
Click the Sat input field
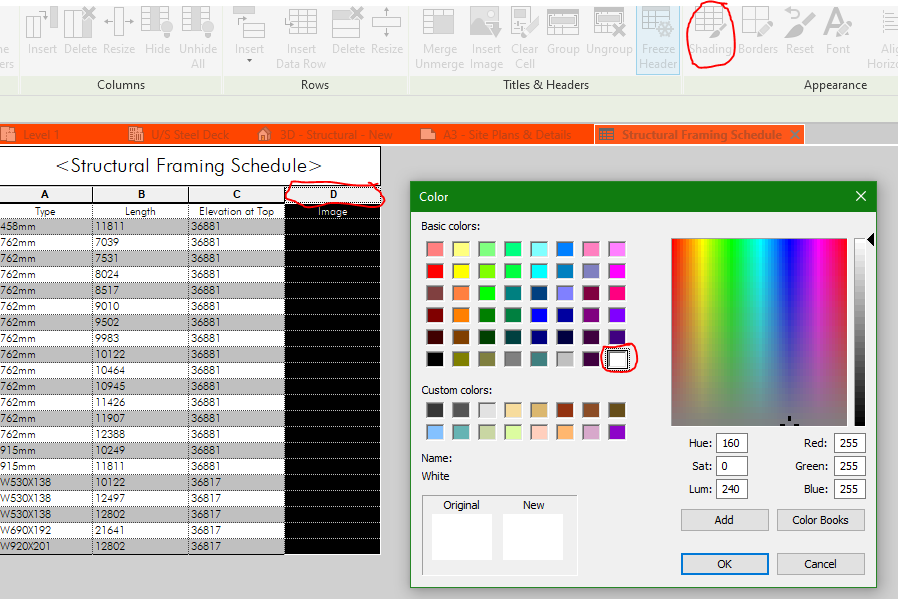click(x=731, y=466)
